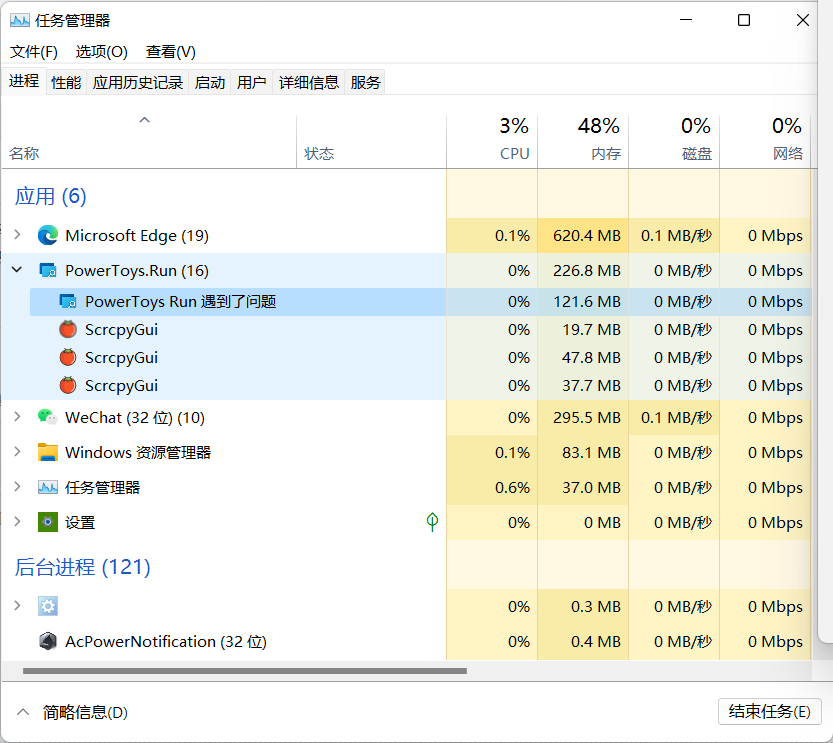Expand the Microsoft Edge process group
833x743 pixels.
coord(16,236)
